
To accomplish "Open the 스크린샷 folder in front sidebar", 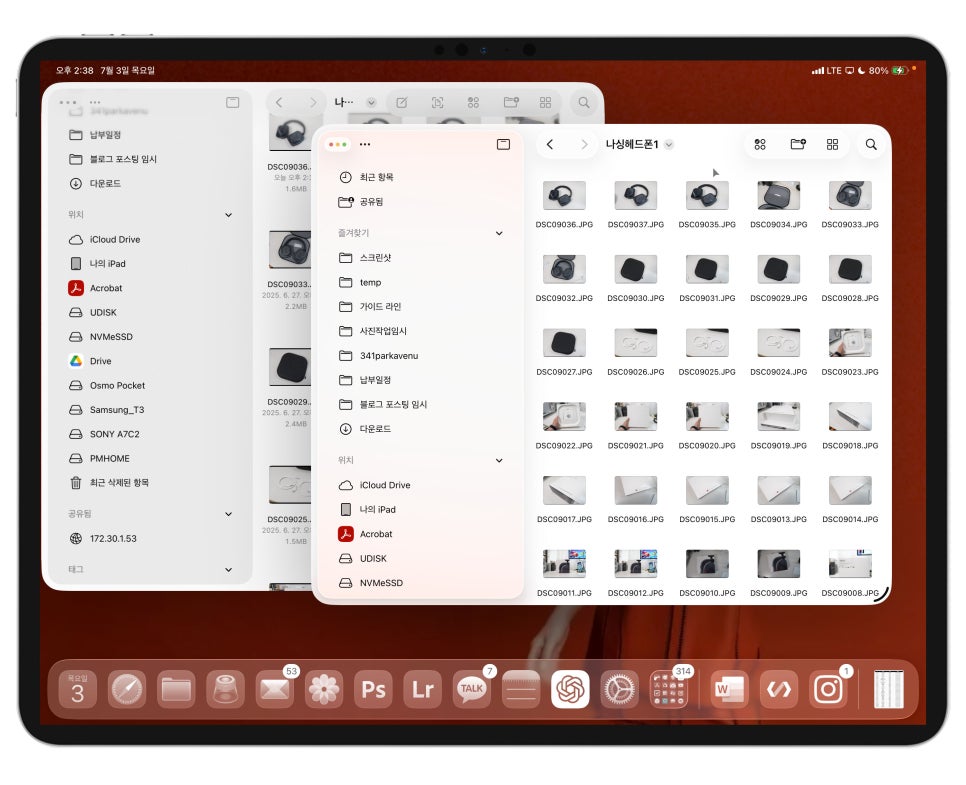I will [x=419, y=258].
